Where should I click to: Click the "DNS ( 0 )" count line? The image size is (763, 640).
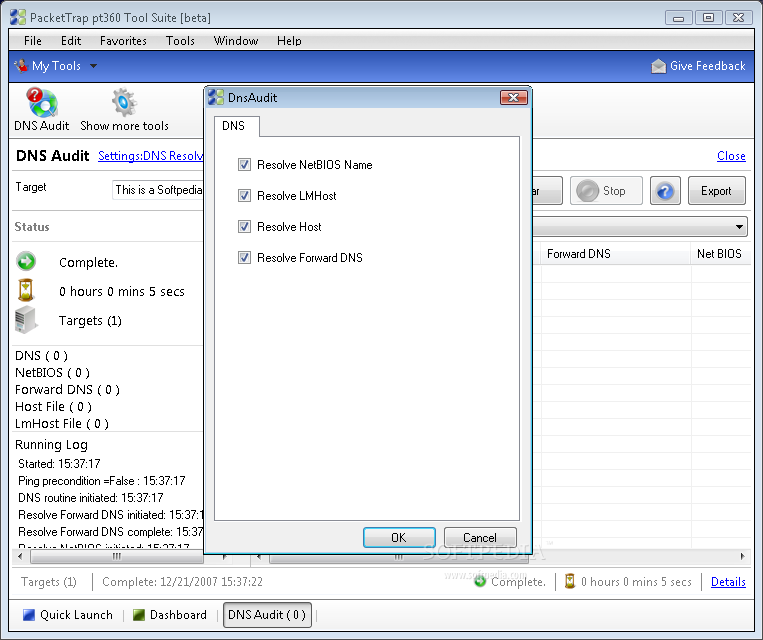click(41, 356)
